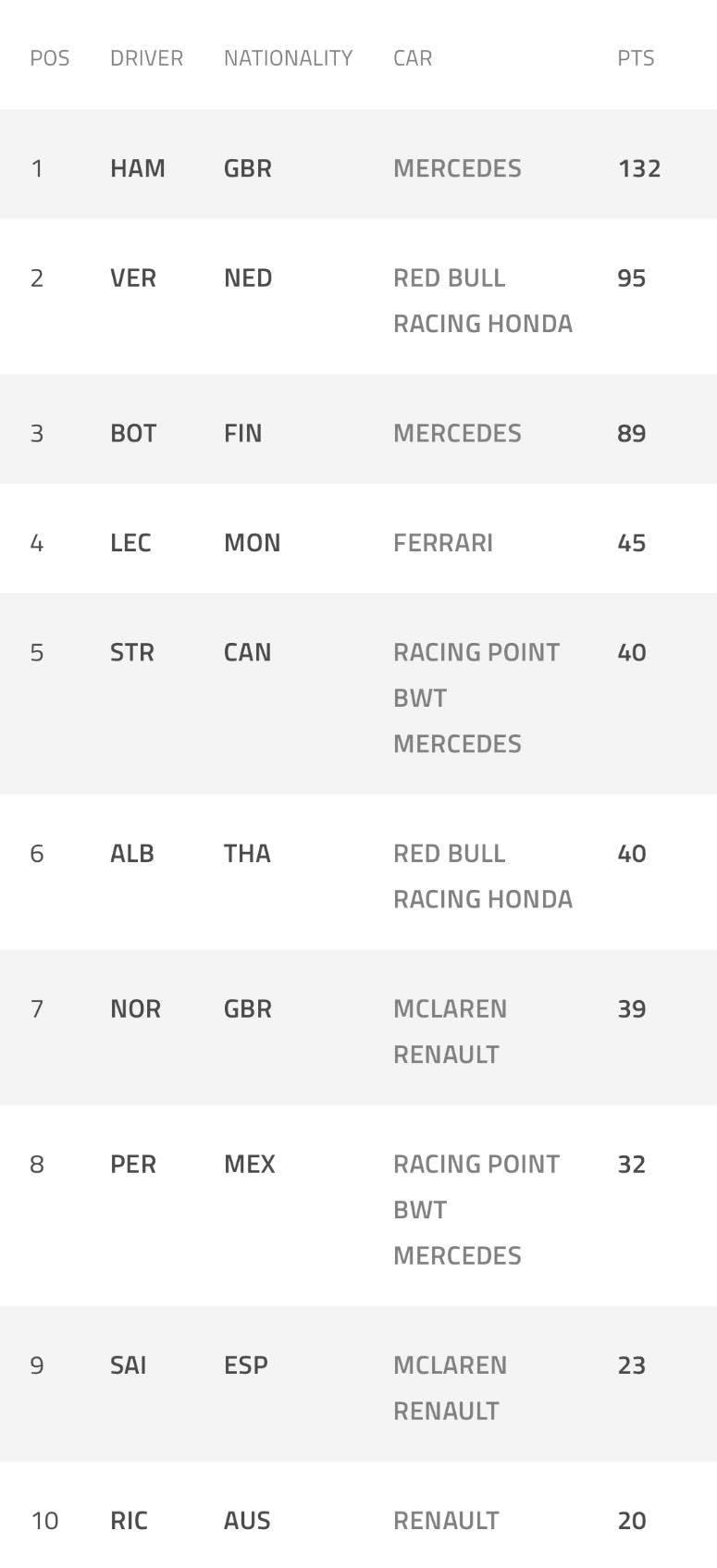
Task: Click the CAR column header
Action: [413, 58]
